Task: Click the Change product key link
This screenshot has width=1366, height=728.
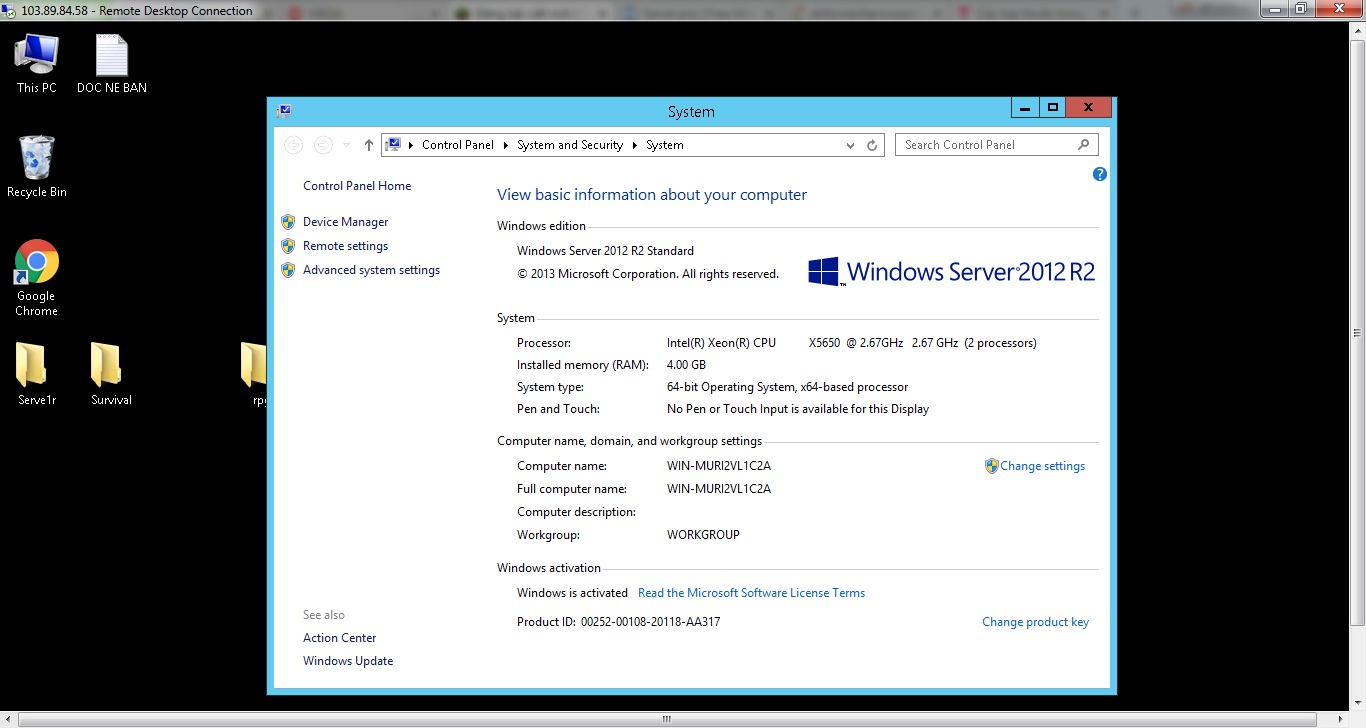Action: (x=1035, y=622)
